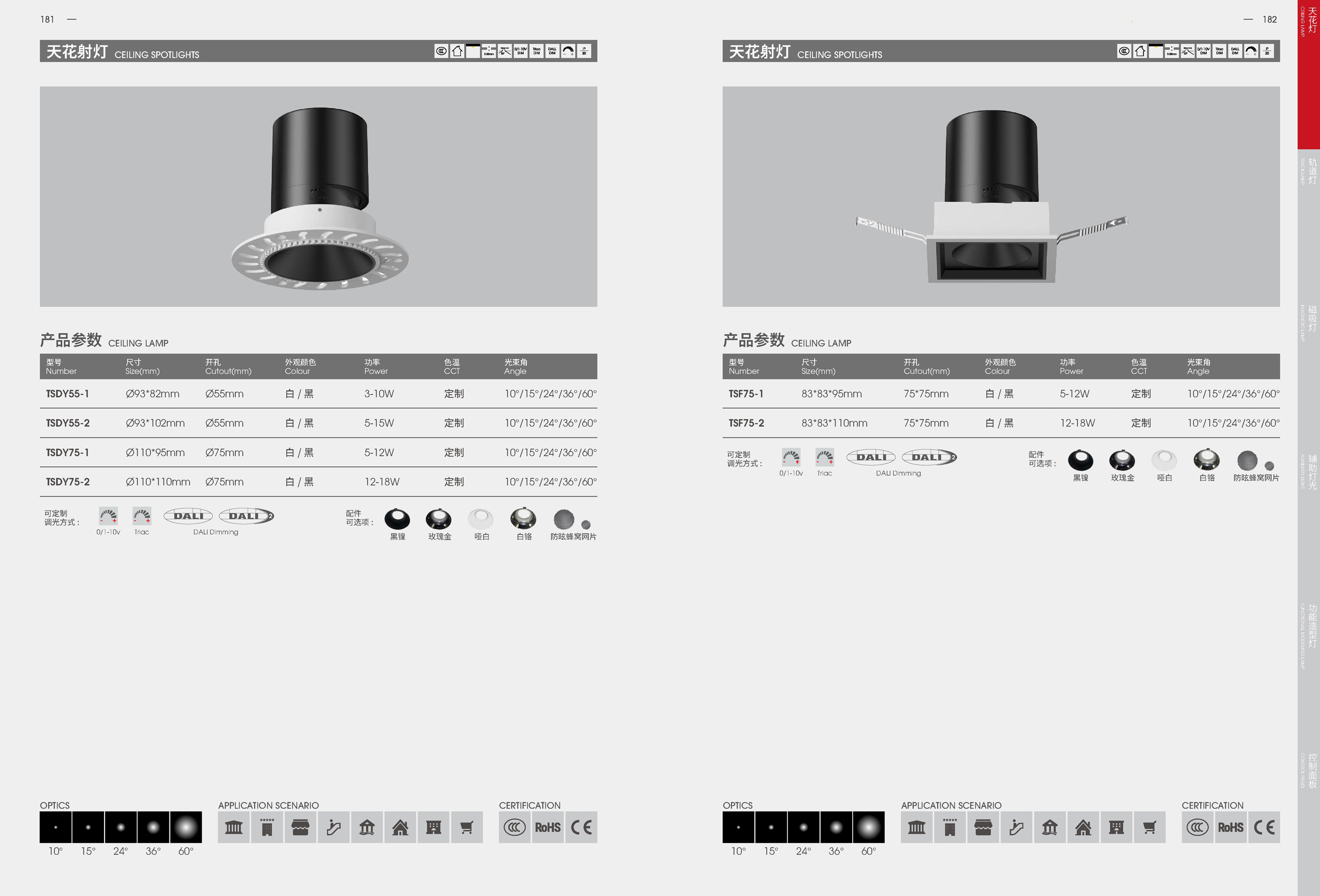The width and height of the screenshot is (1320, 896).
Task: Click the Triac dimming icon under the TSDY table
Action: [142, 516]
